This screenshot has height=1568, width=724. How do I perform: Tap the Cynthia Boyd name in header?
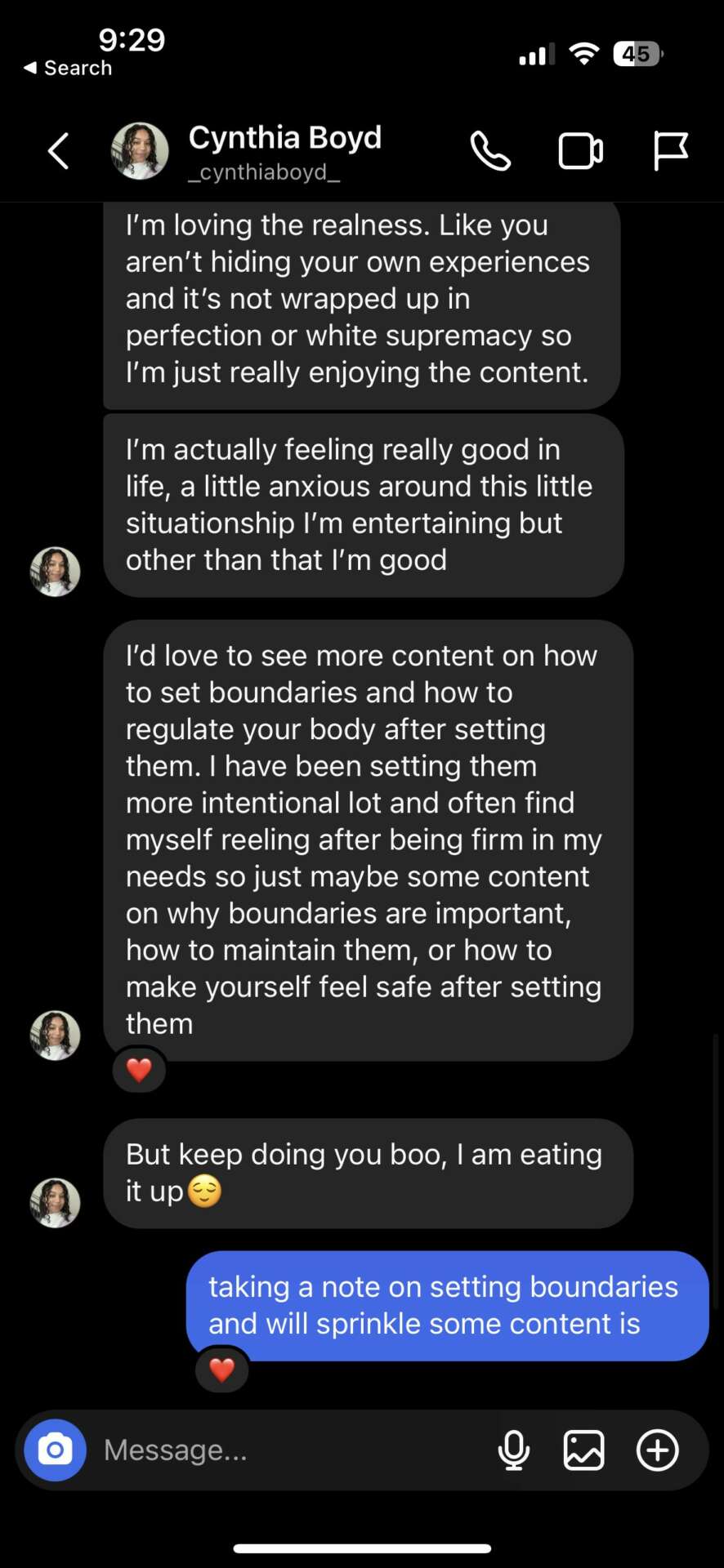click(x=285, y=137)
